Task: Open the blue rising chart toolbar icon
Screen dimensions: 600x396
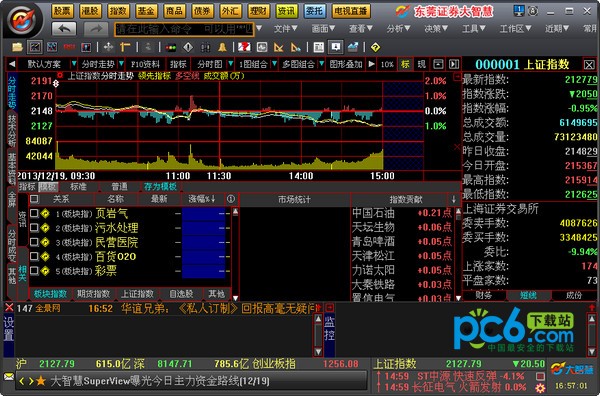Action: coord(353,47)
